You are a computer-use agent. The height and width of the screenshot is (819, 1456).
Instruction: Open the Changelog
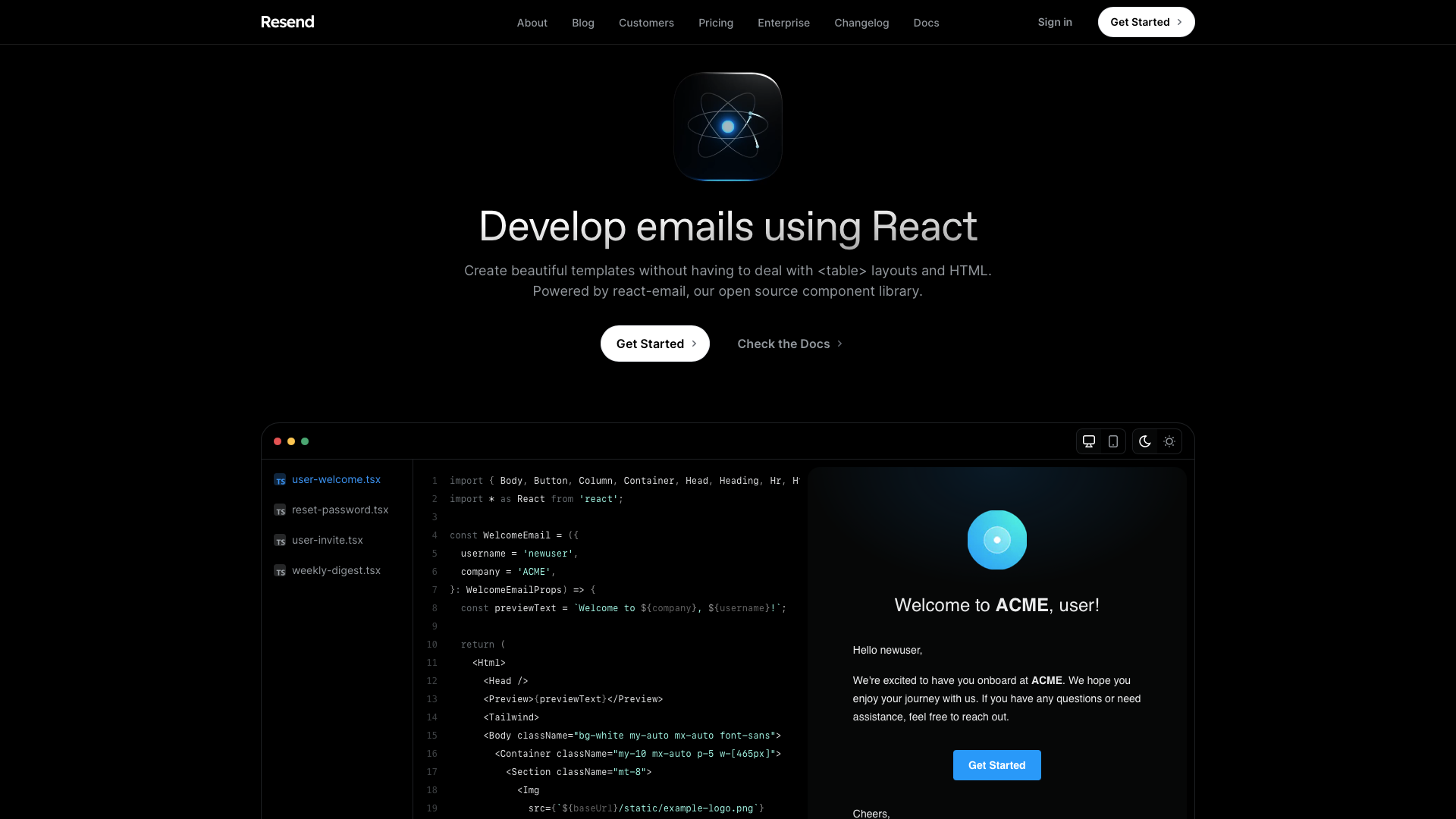(861, 23)
